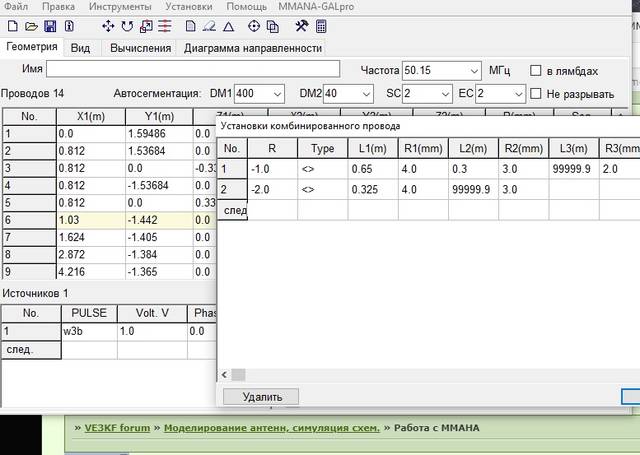Image resolution: width=640 pixels, height=455 pixels.
Task: Click the red horizontal lines icon
Action: [x=164, y=27]
